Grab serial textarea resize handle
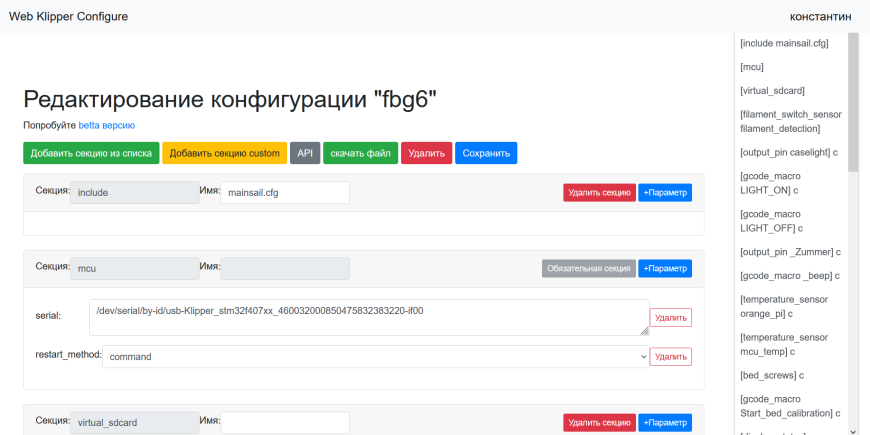Viewport: 870px width, 435px height. click(x=644, y=331)
